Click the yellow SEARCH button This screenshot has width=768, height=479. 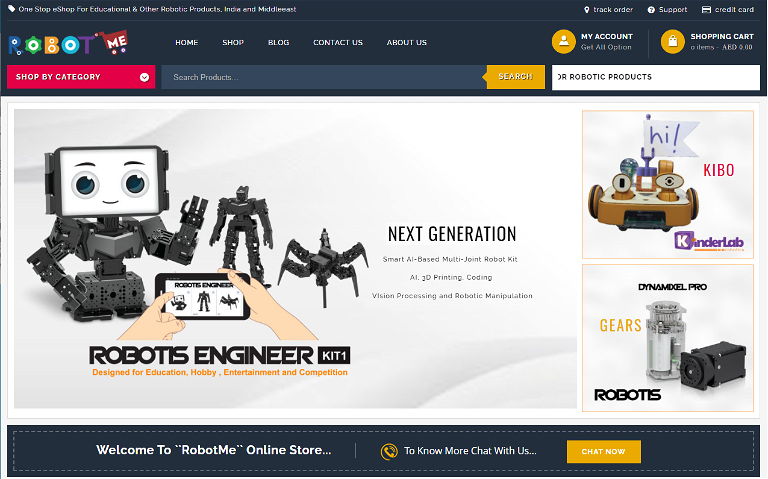(515, 77)
